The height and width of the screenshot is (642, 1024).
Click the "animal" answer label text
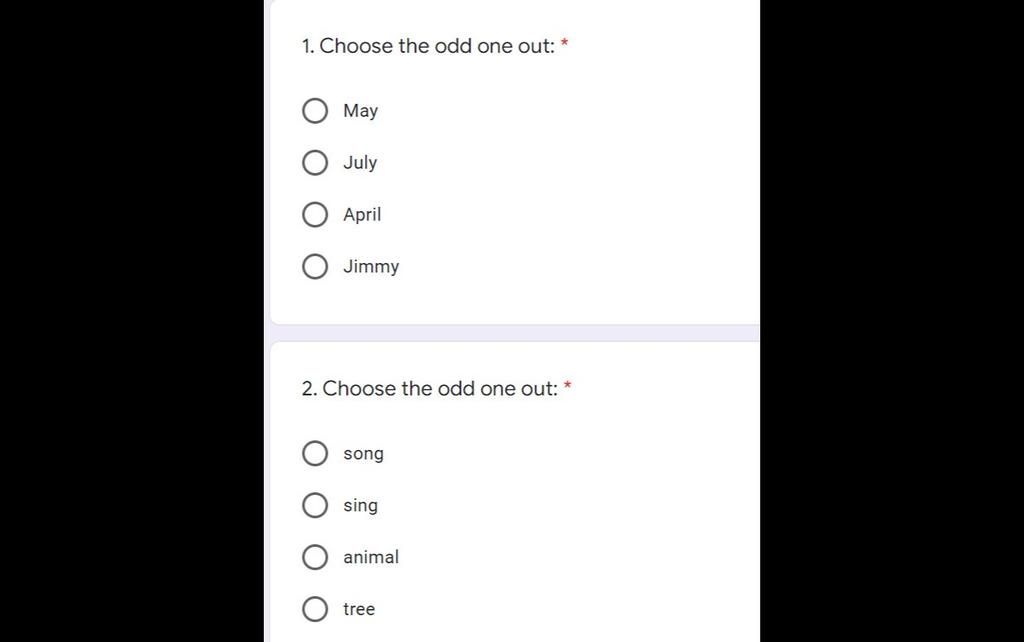click(x=371, y=557)
